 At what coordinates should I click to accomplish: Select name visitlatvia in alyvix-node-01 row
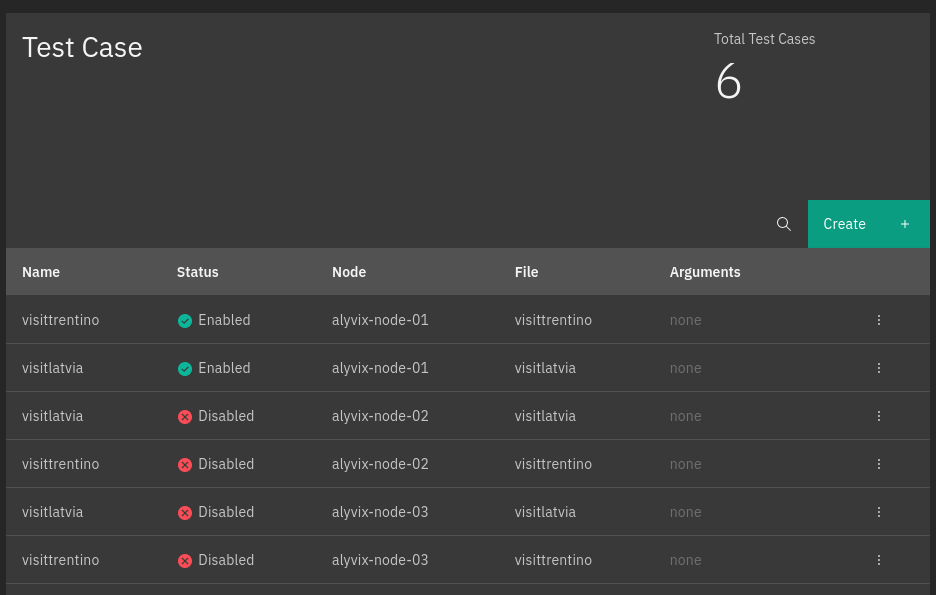pos(53,368)
